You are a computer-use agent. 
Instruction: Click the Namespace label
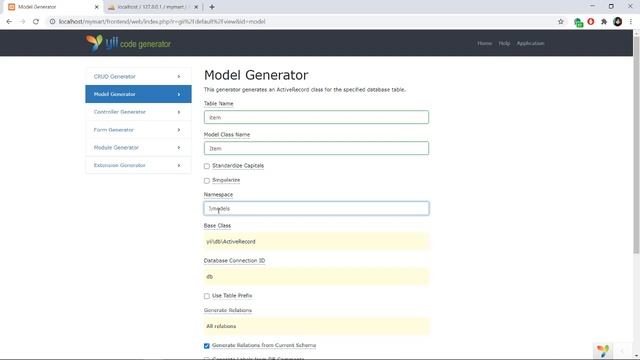(218, 195)
